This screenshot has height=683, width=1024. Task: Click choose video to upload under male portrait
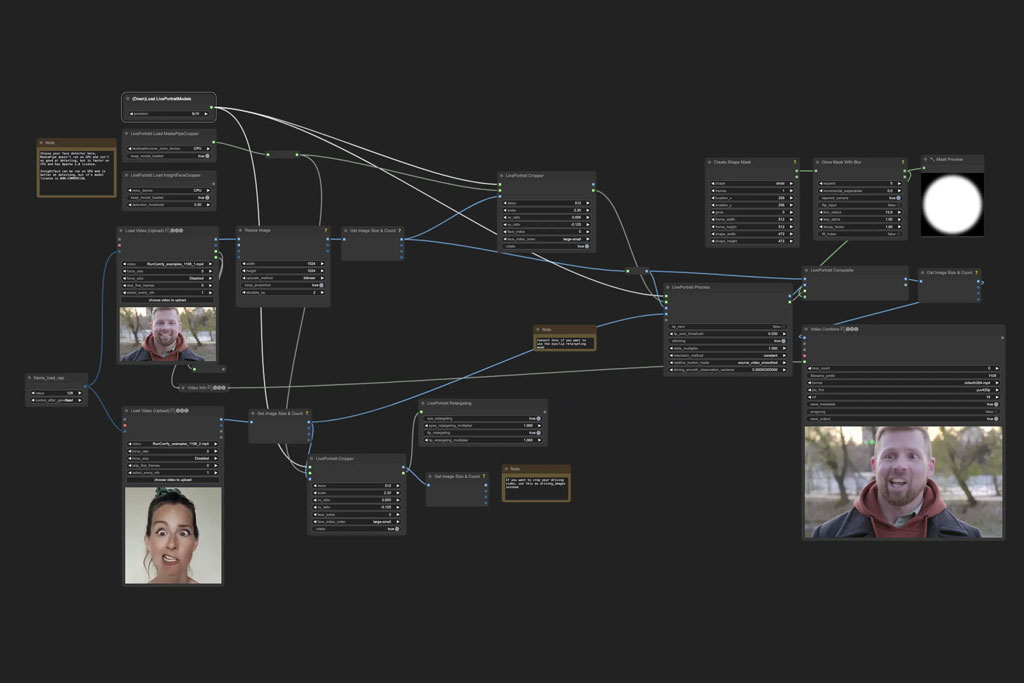point(170,300)
